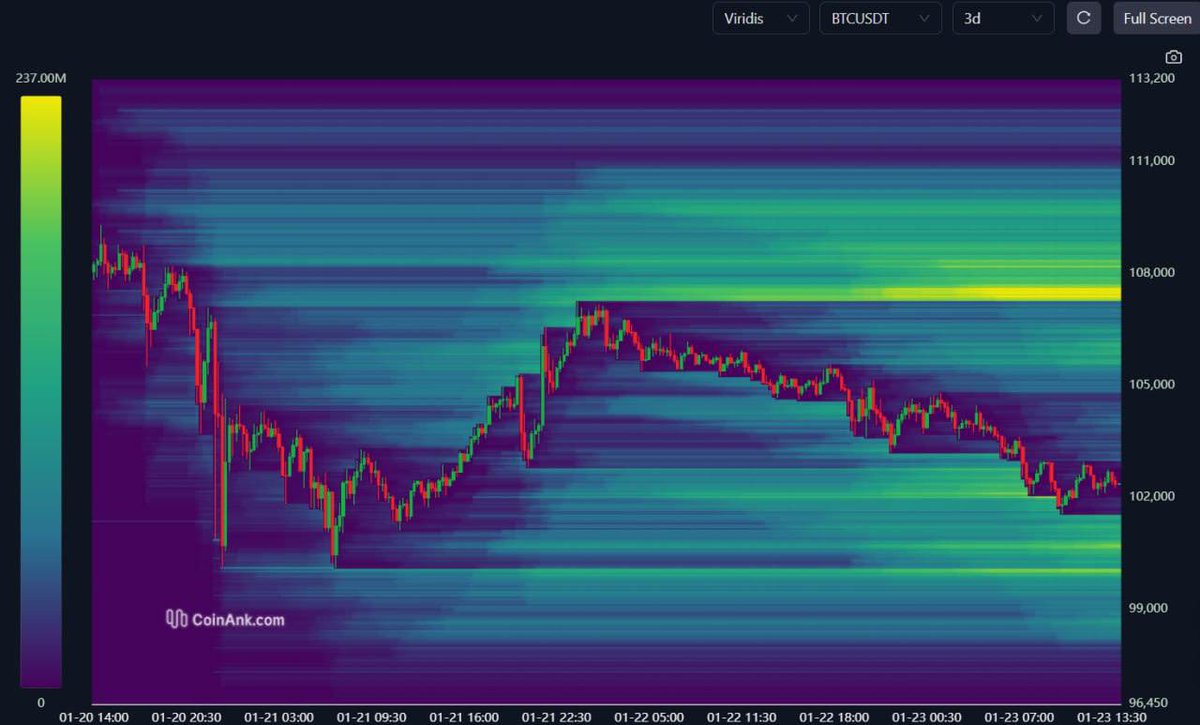Click the camera screenshot icon above the price axis
1200x725 pixels.
click(x=1173, y=56)
